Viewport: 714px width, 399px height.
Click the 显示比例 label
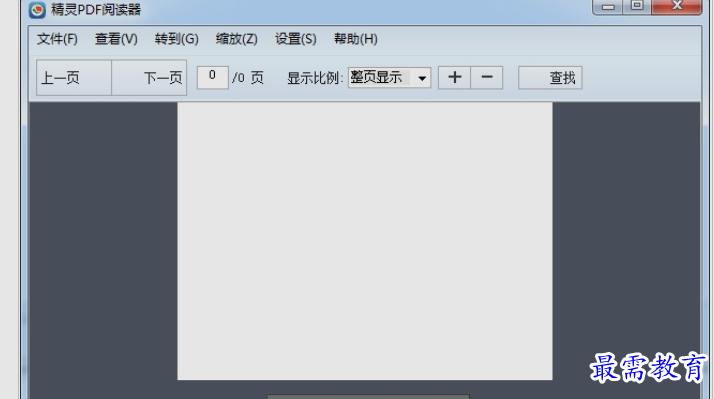[315, 78]
